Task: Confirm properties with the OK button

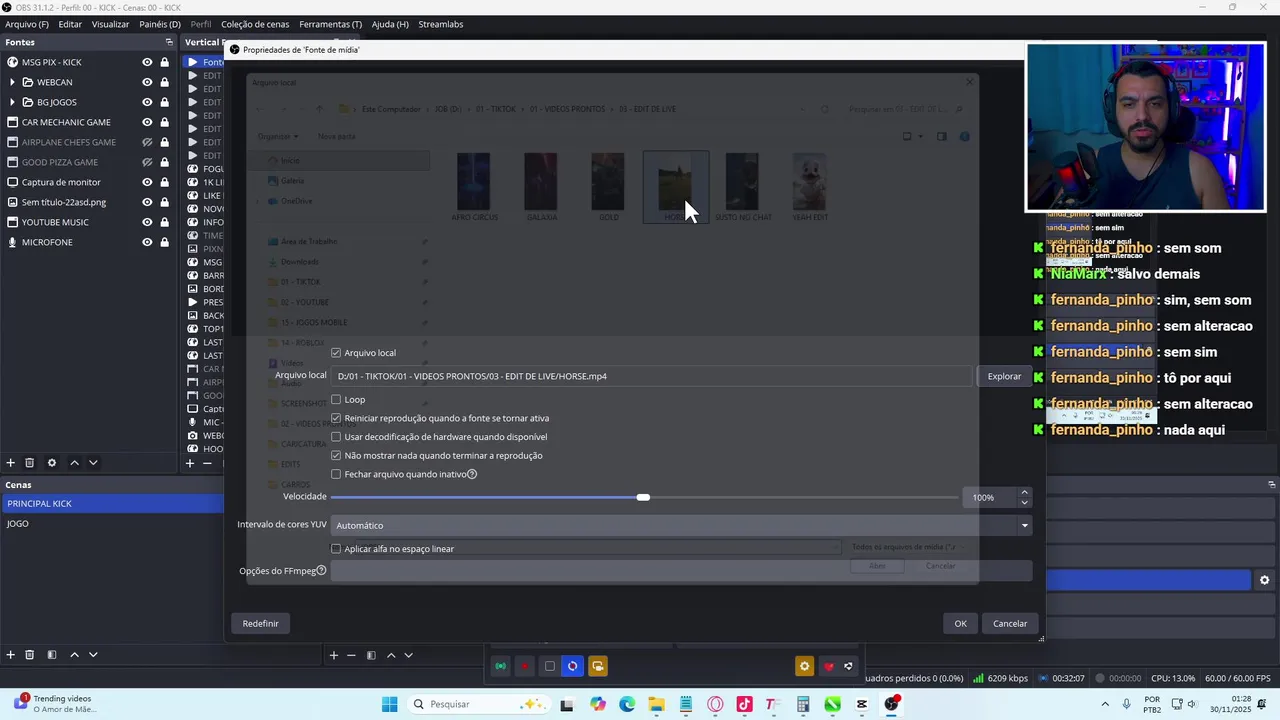Action: click(x=960, y=623)
